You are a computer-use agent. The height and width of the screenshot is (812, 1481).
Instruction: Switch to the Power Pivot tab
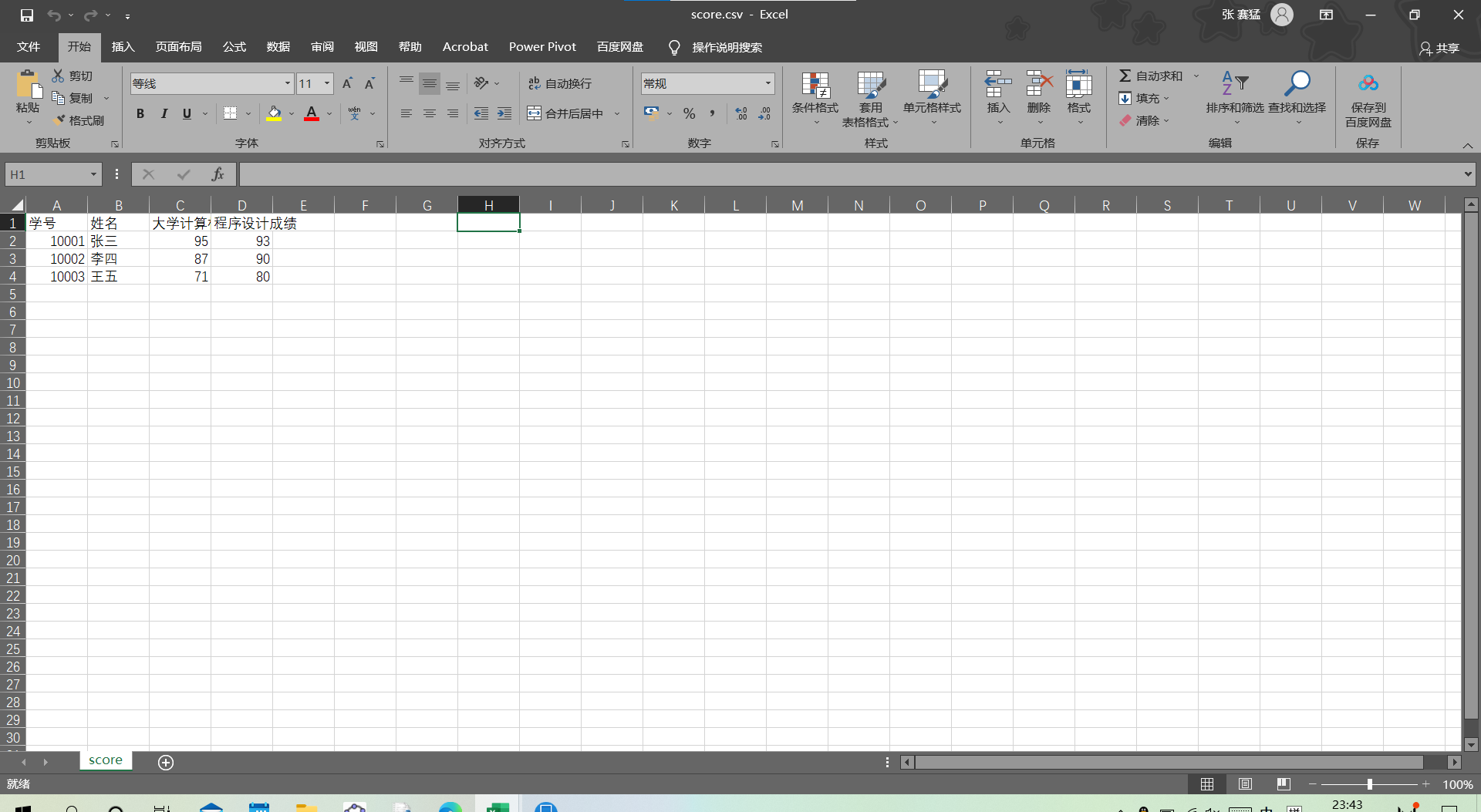[542, 47]
